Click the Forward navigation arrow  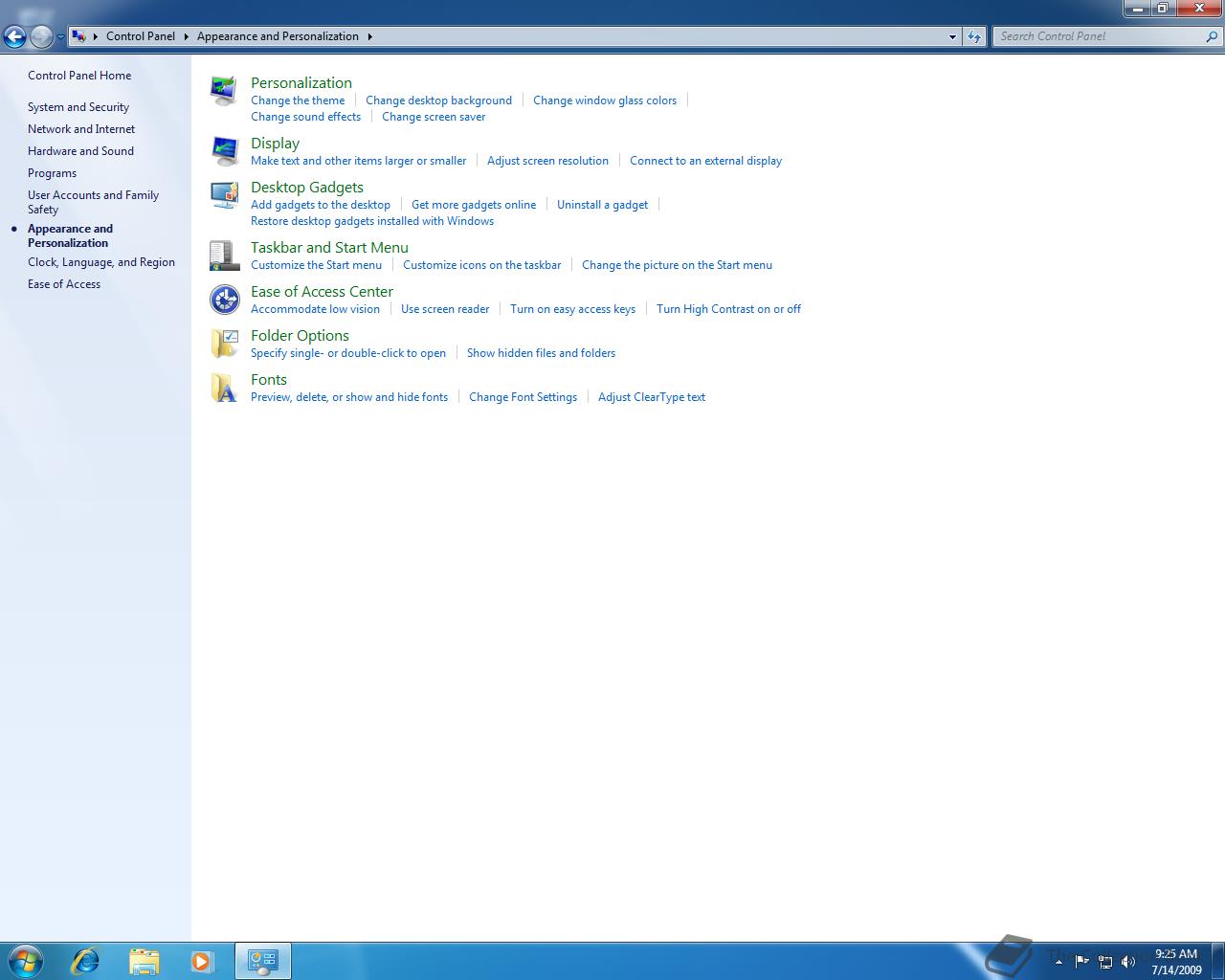[x=40, y=36]
